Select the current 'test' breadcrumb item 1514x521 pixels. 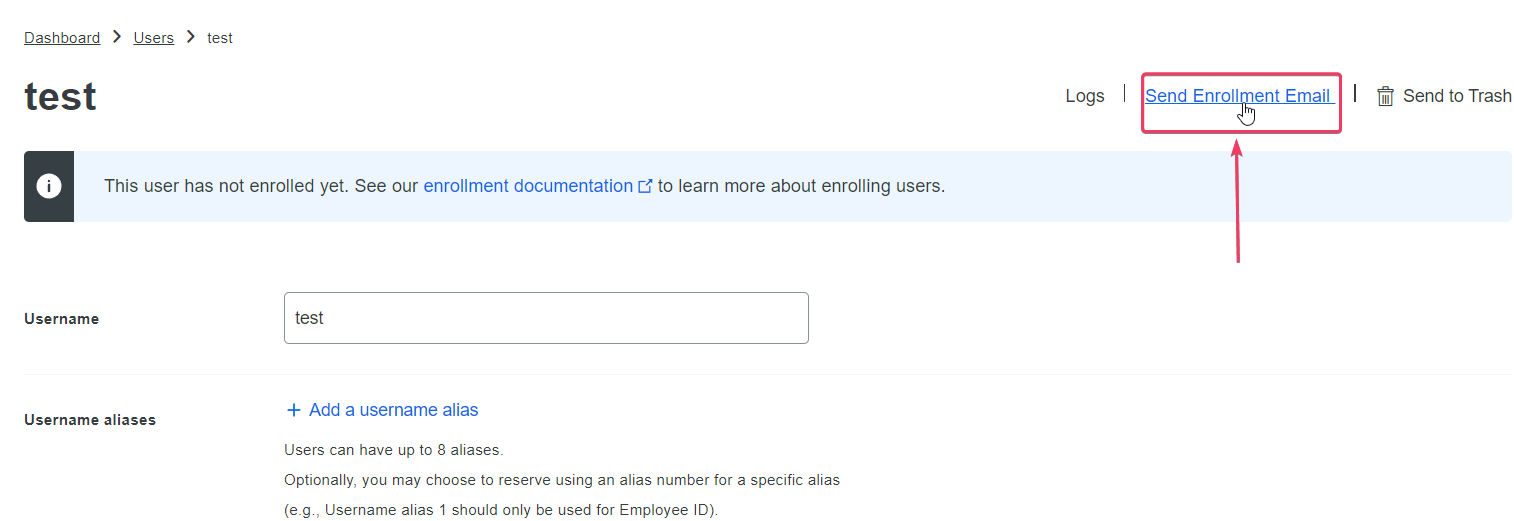click(220, 38)
